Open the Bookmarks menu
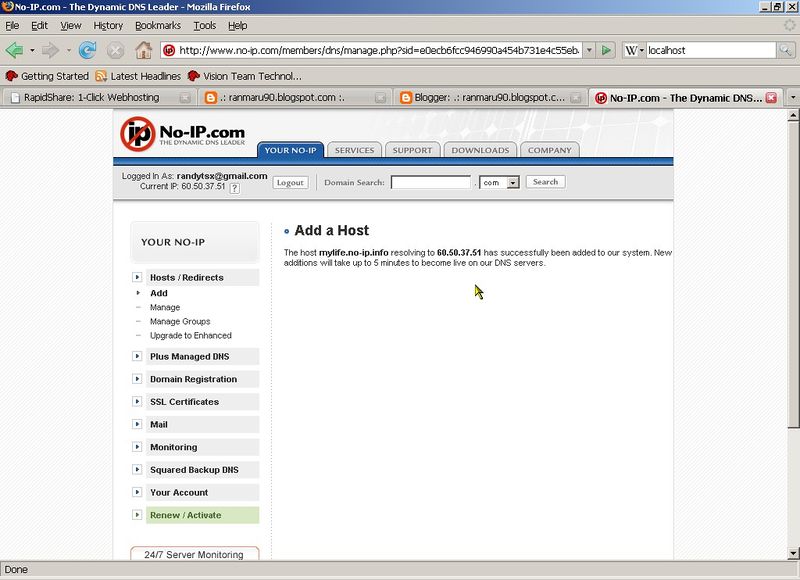800x580 pixels. (x=158, y=26)
